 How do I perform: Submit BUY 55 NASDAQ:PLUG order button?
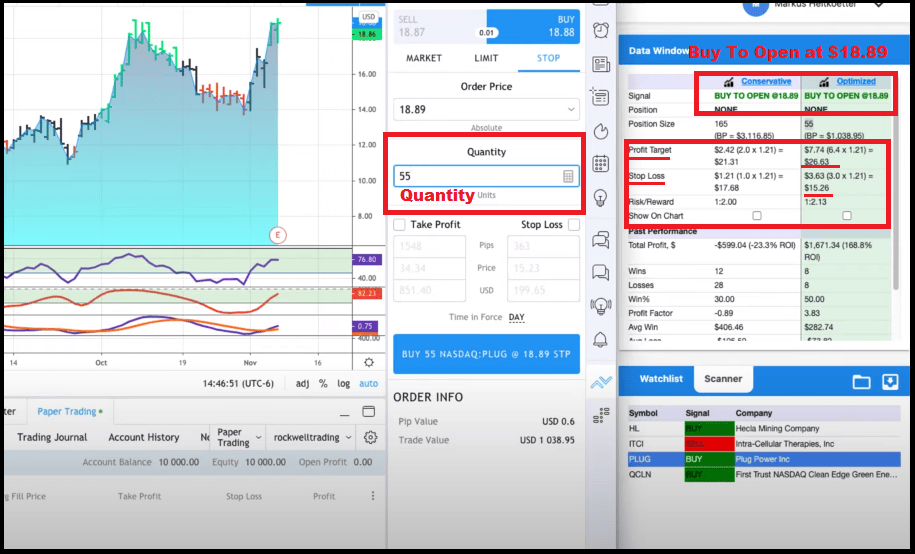click(x=486, y=354)
